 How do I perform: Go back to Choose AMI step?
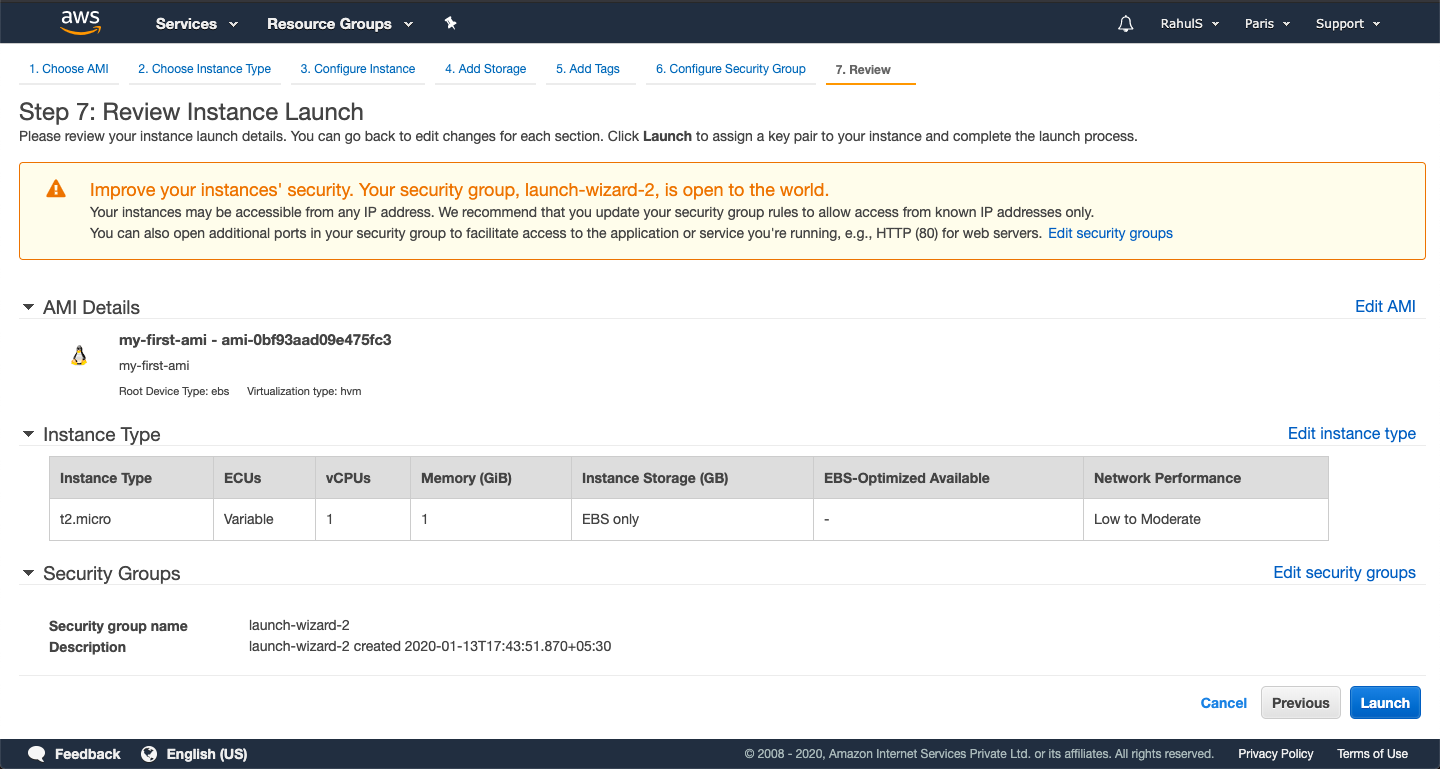68,69
